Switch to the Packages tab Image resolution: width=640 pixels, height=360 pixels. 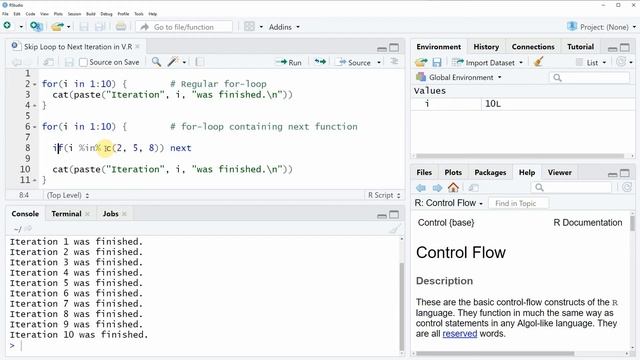[x=490, y=172]
